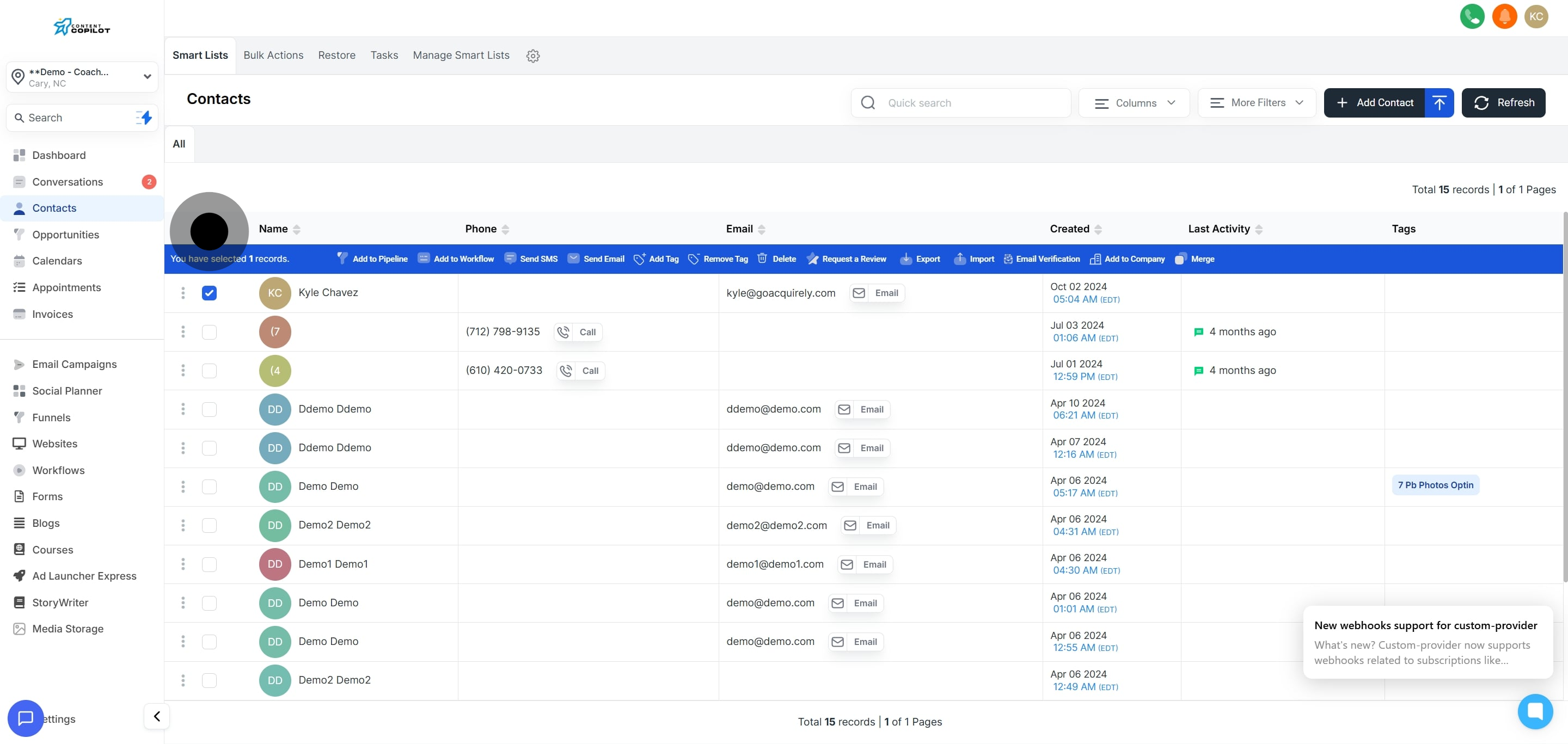Click the import upload arrow next to Add Contact
This screenshot has width=1568, height=744.
click(1439, 103)
